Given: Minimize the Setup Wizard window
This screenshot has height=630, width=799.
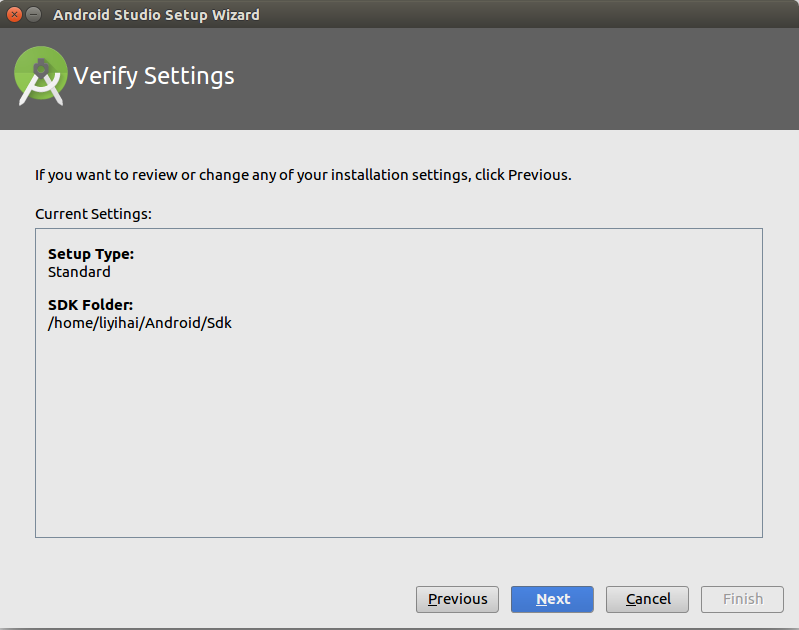Looking at the screenshot, I should point(33,14).
